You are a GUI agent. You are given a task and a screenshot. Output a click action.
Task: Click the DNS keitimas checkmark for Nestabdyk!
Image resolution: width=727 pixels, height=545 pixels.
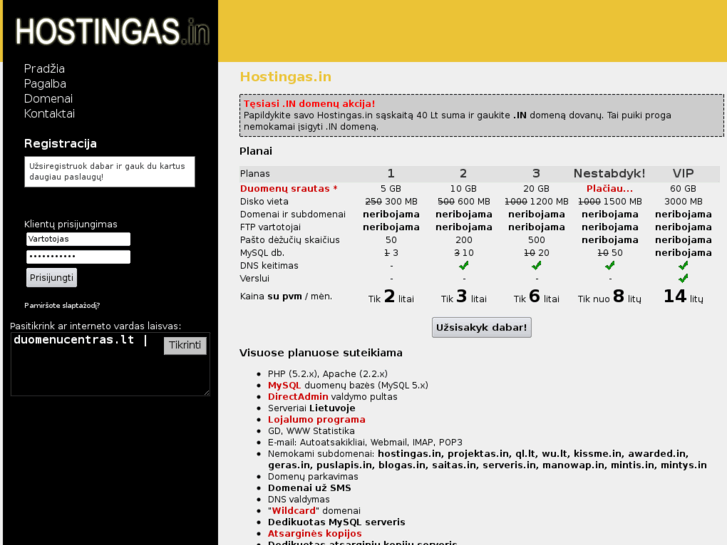tap(610, 265)
